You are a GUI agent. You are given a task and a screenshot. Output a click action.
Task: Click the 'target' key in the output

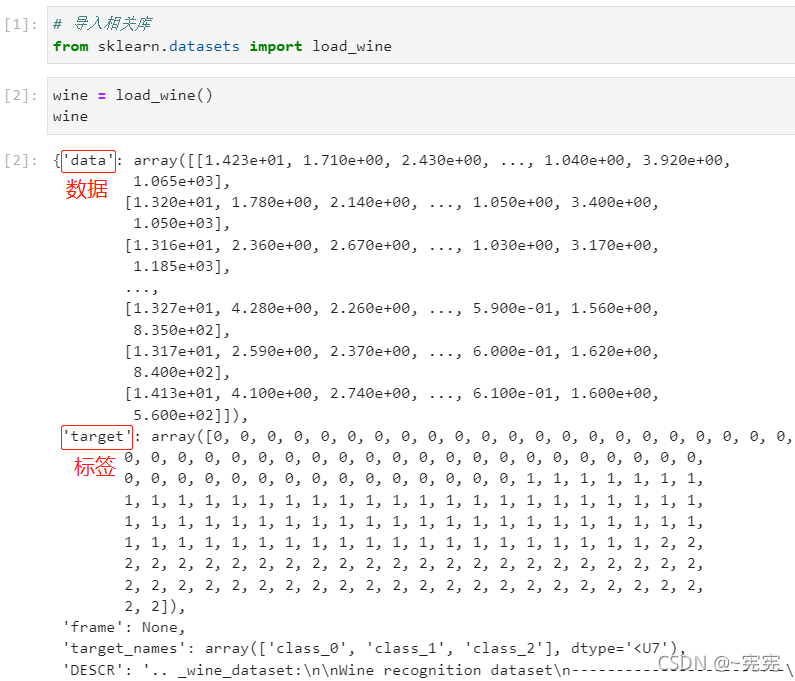pos(97,437)
